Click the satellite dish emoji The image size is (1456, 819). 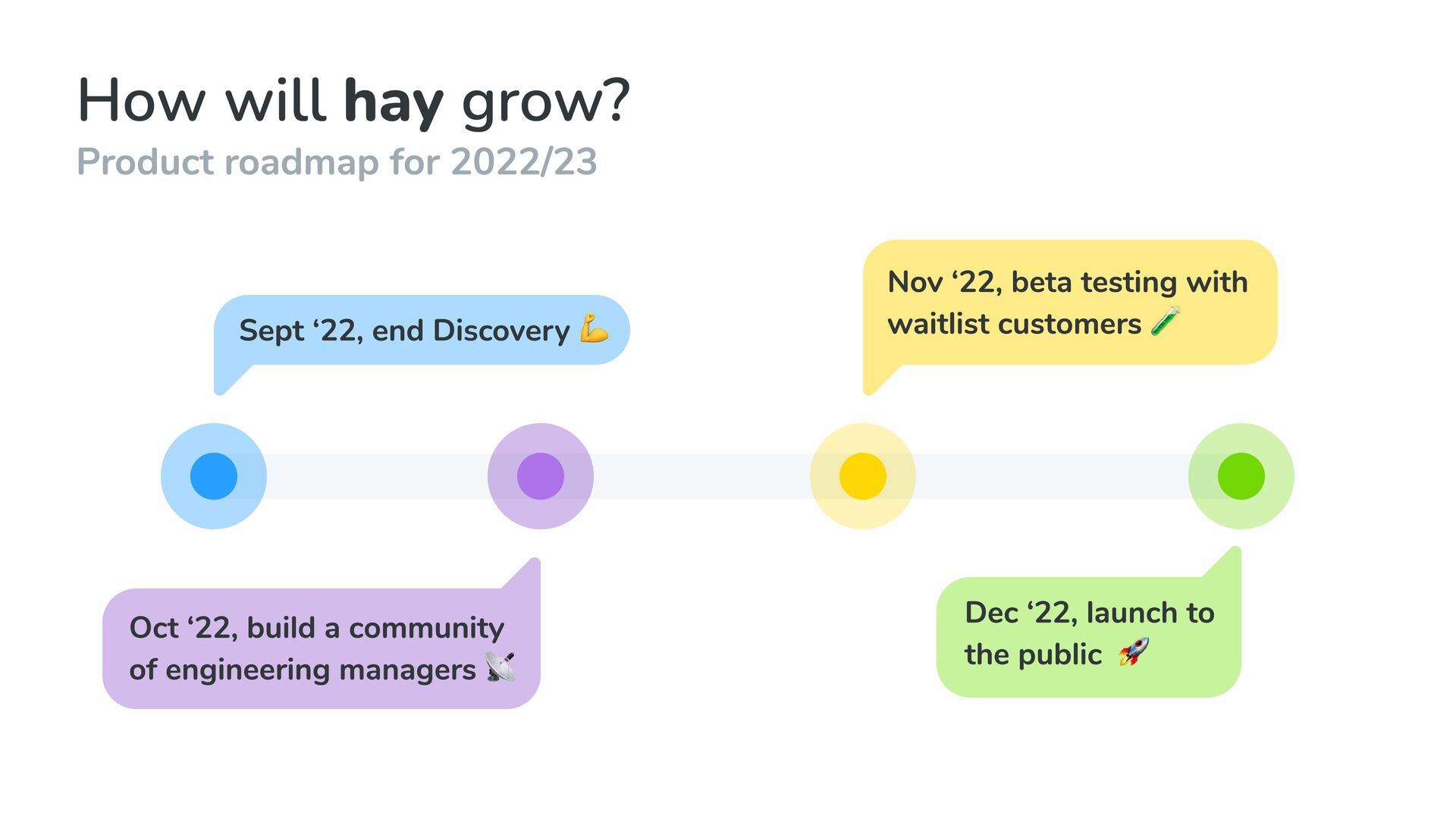click(500, 667)
